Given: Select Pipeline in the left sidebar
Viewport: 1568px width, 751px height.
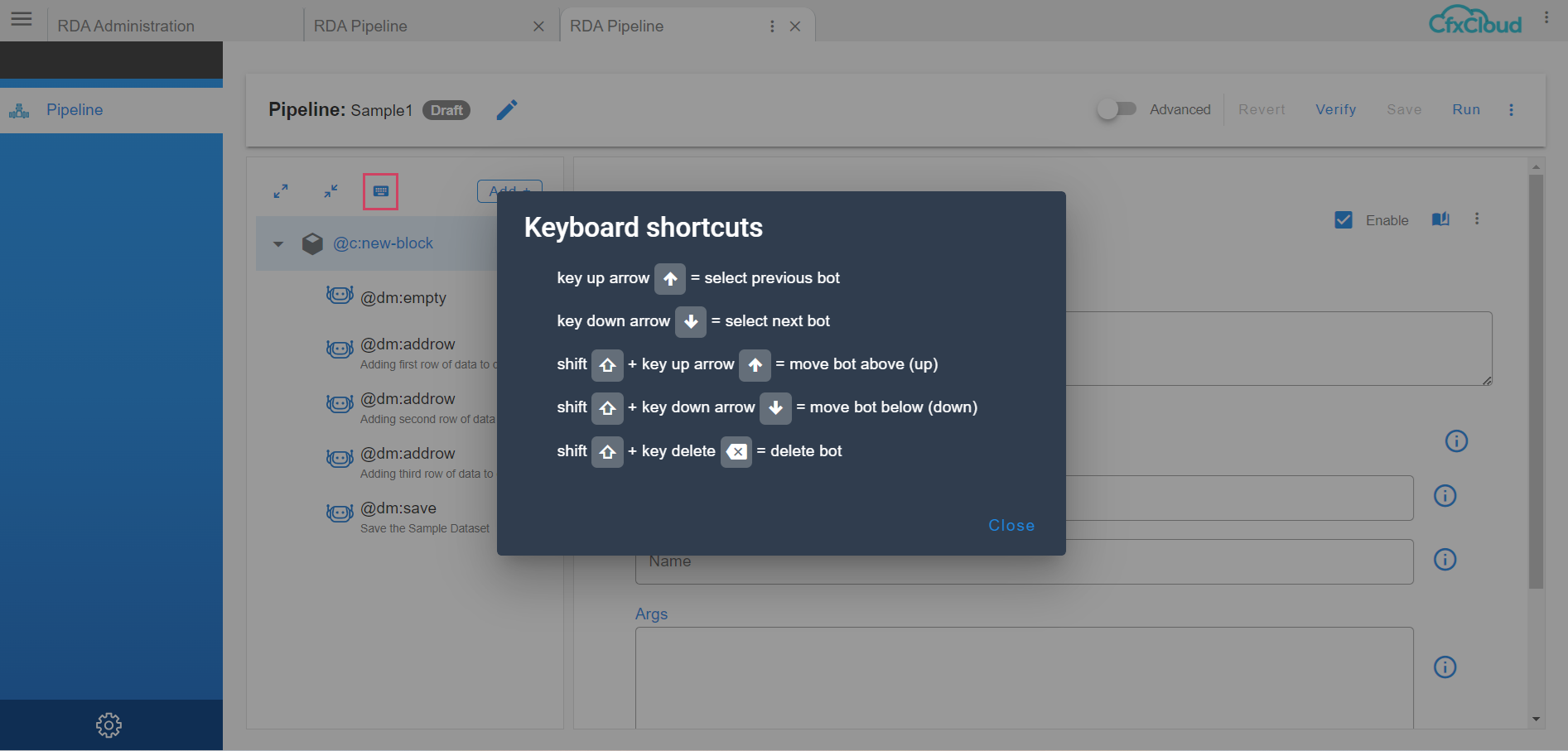Looking at the screenshot, I should [74, 109].
